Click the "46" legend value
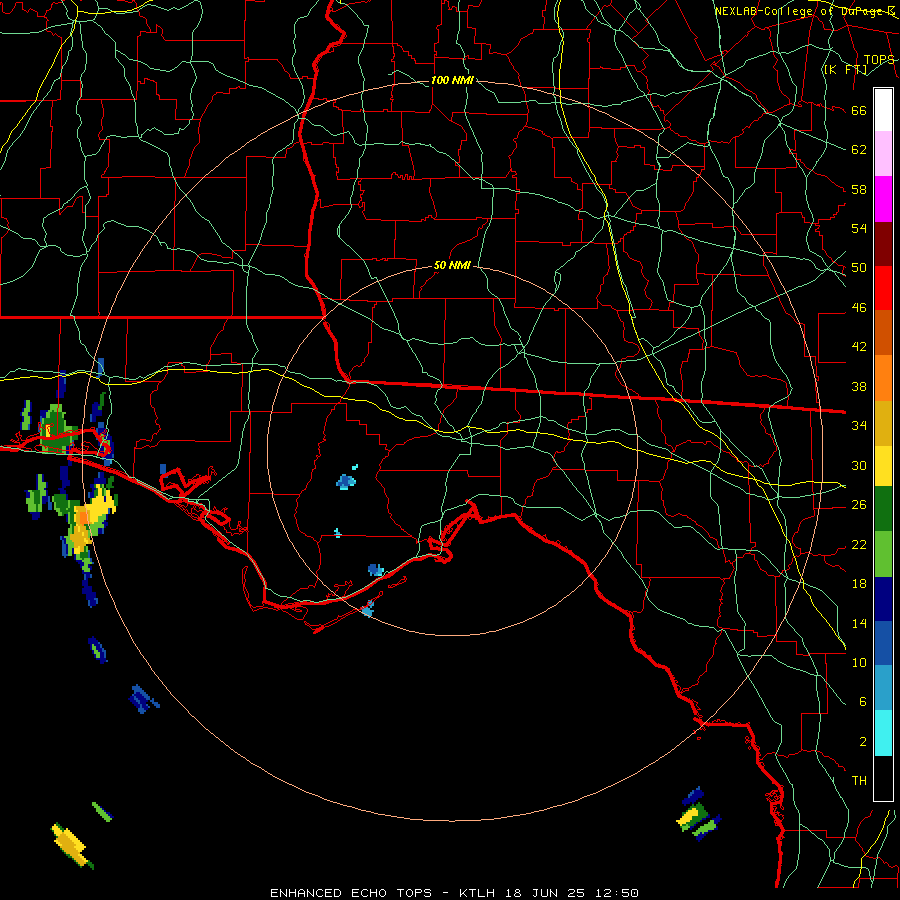900x900 pixels. [x=859, y=308]
